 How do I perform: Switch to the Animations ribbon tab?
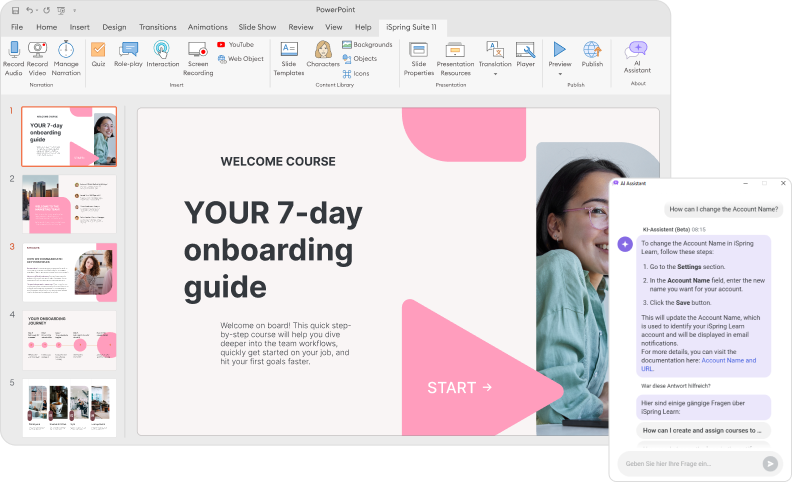(207, 27)
